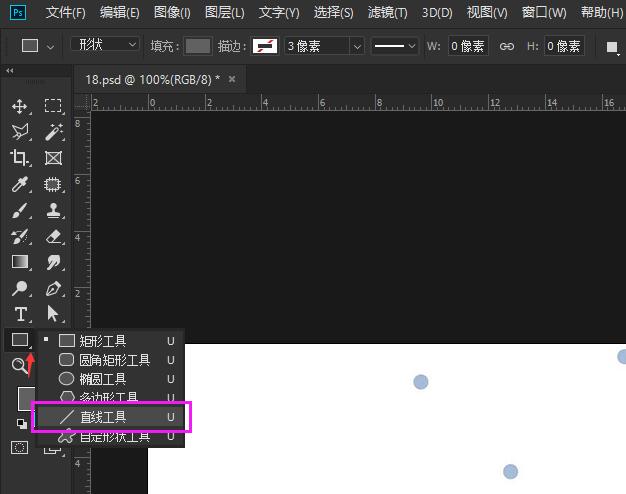Choose 椭圆工具 from the flyout
Viewport: 626px width, 494px height.
[x=111, y=379]
